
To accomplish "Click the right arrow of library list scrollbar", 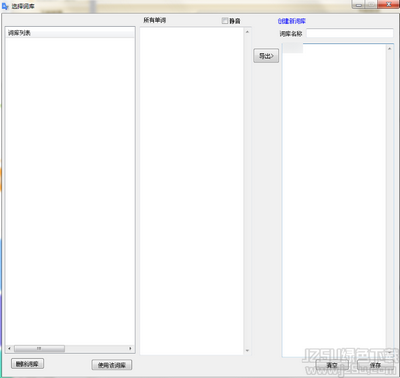I will point(130,349).
